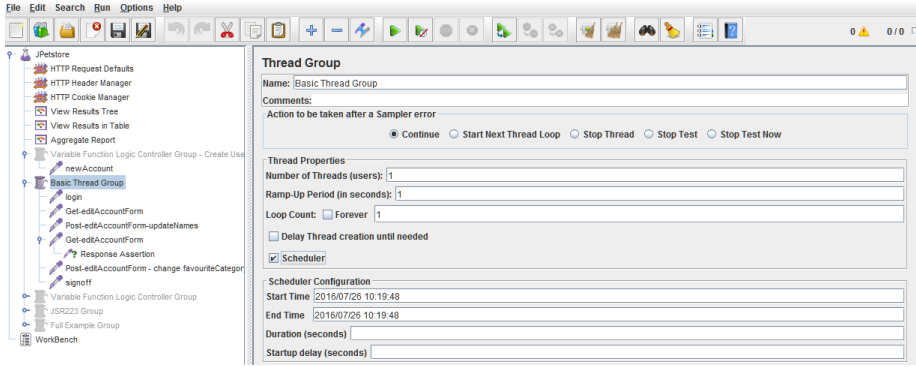Choose the Stop Thread radio button
Viewport: 916px width, 367px height.
574,134
